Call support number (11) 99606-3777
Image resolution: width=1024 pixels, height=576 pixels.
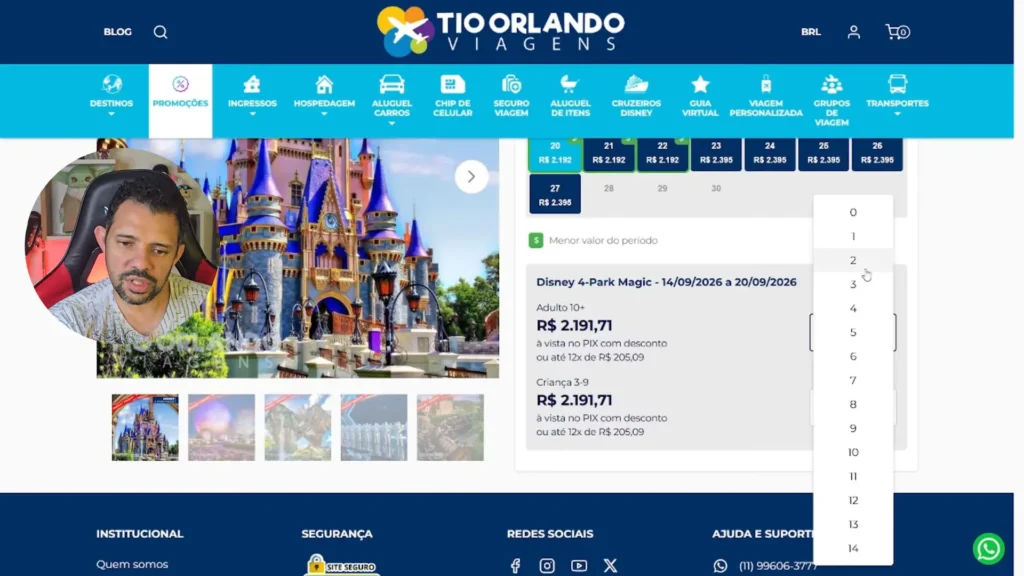pyautogui.click(x=777, y=566)
